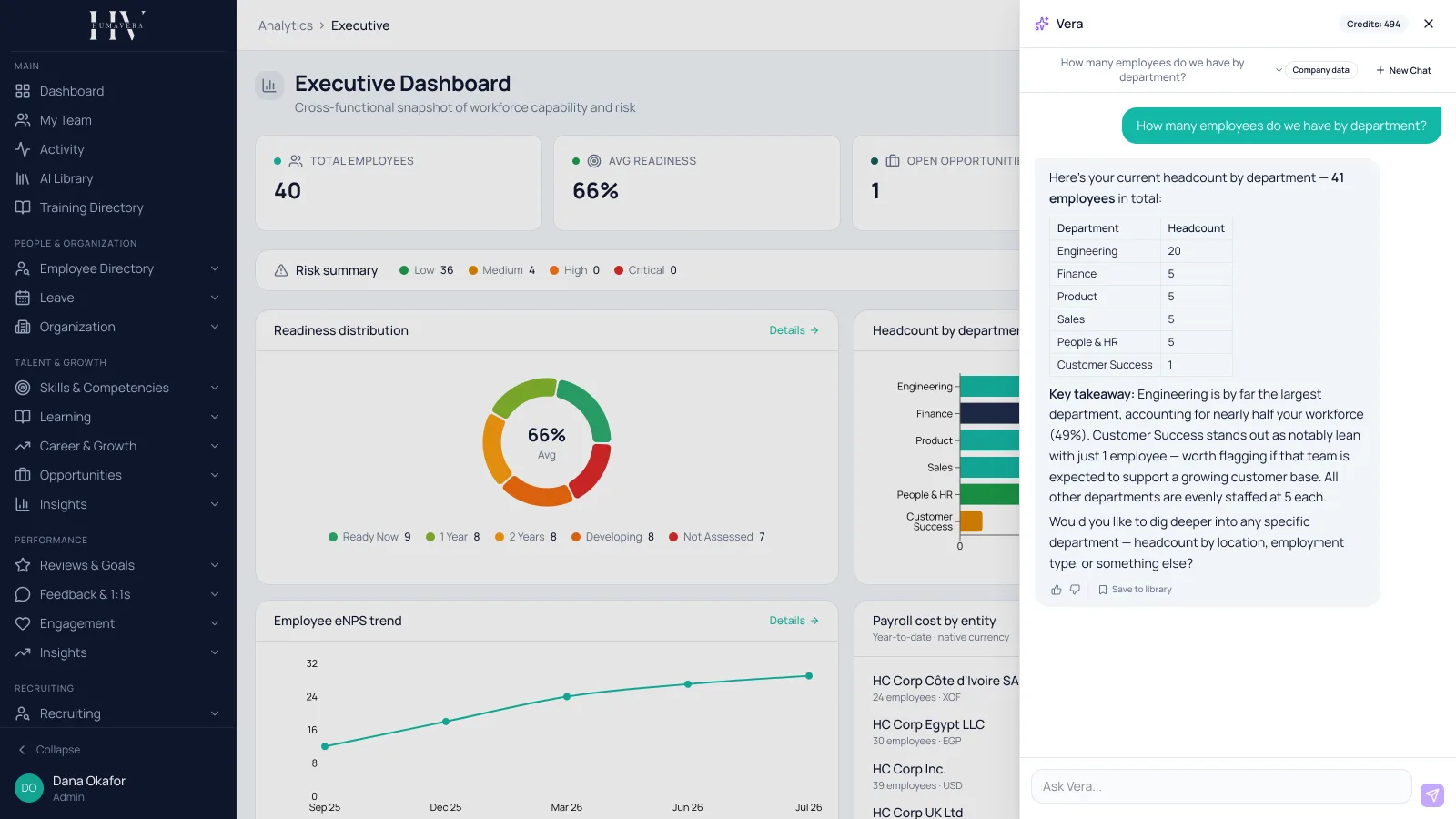Click the Ask Vera message input field

pos(1221,786)
